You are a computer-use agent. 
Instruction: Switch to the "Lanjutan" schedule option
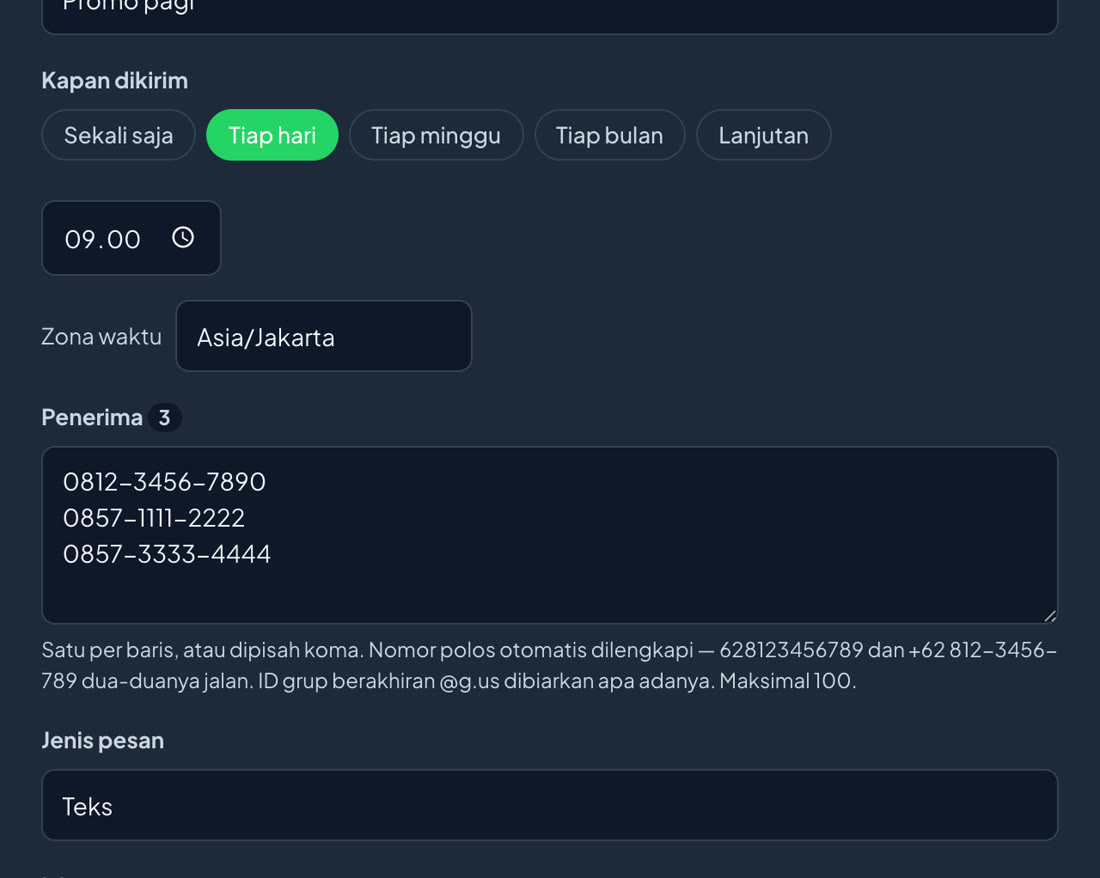763,135
